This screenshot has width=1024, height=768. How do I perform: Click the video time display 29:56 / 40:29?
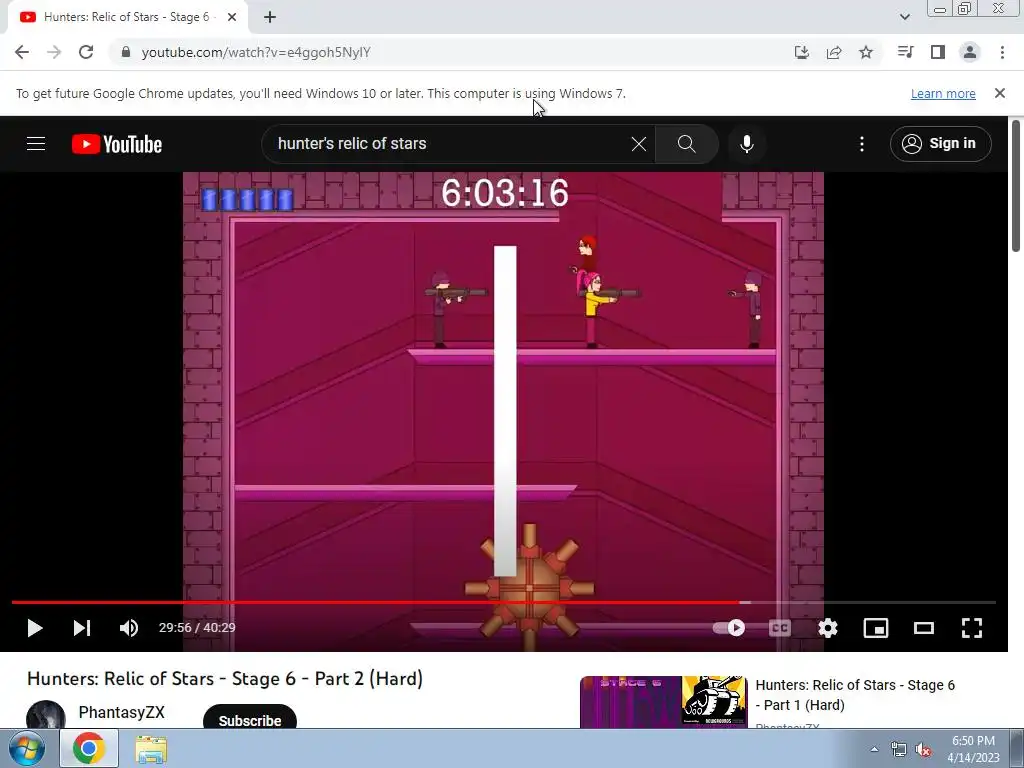point(197,628)
